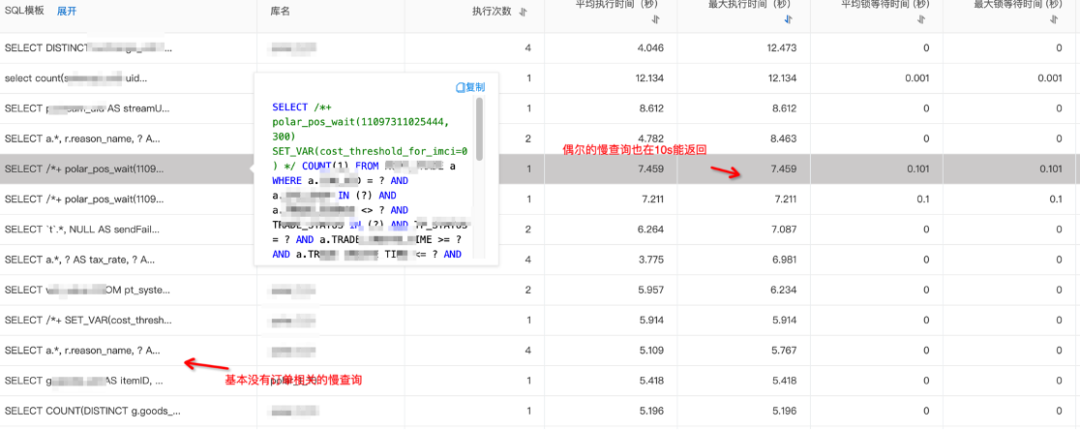Click the max time value 8.463
The height and width of the screenshot is (430, 1080).
click(x=784, y=139)
